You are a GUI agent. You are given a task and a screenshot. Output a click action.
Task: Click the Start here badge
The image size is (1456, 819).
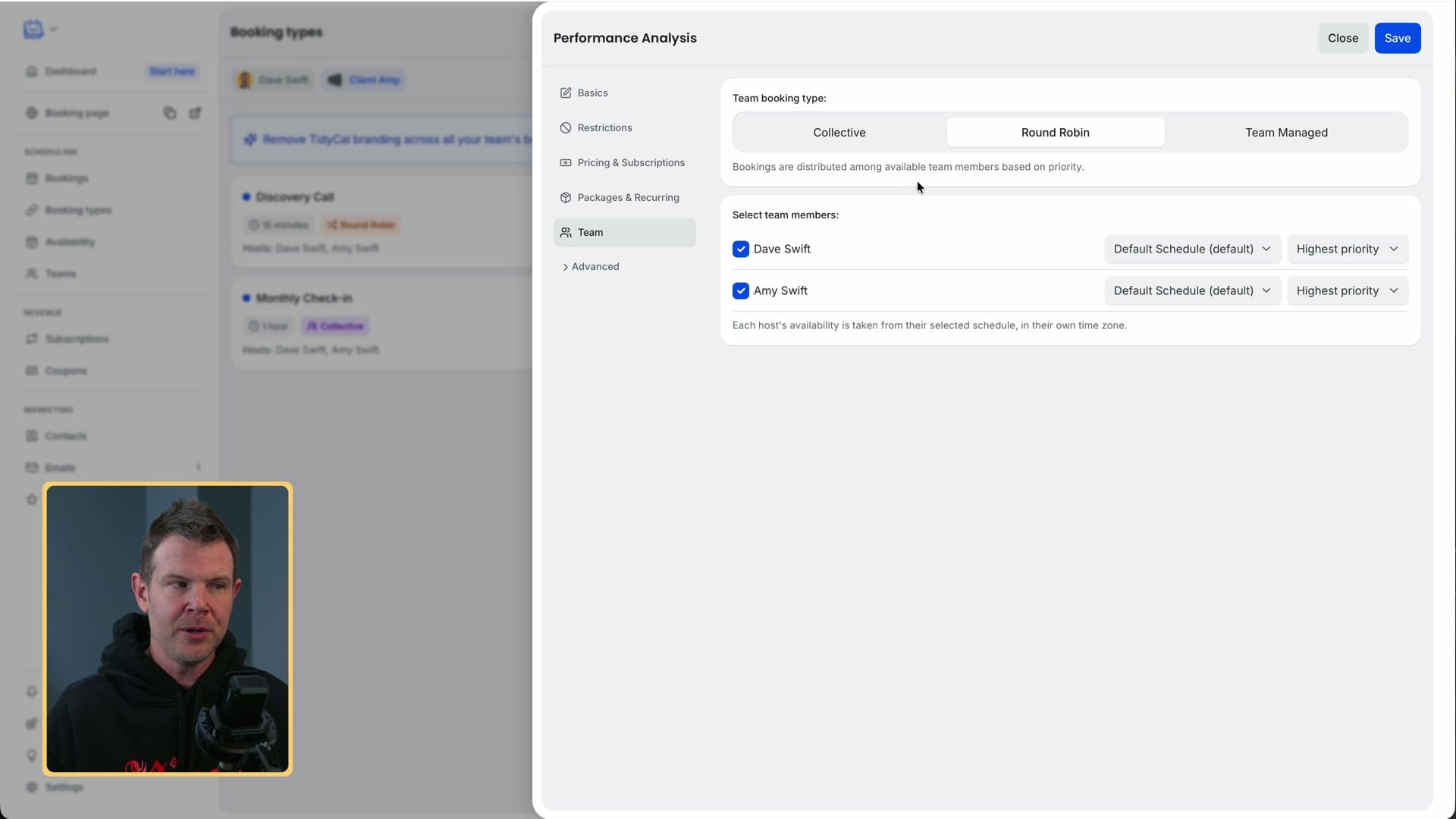coord(171,71)
